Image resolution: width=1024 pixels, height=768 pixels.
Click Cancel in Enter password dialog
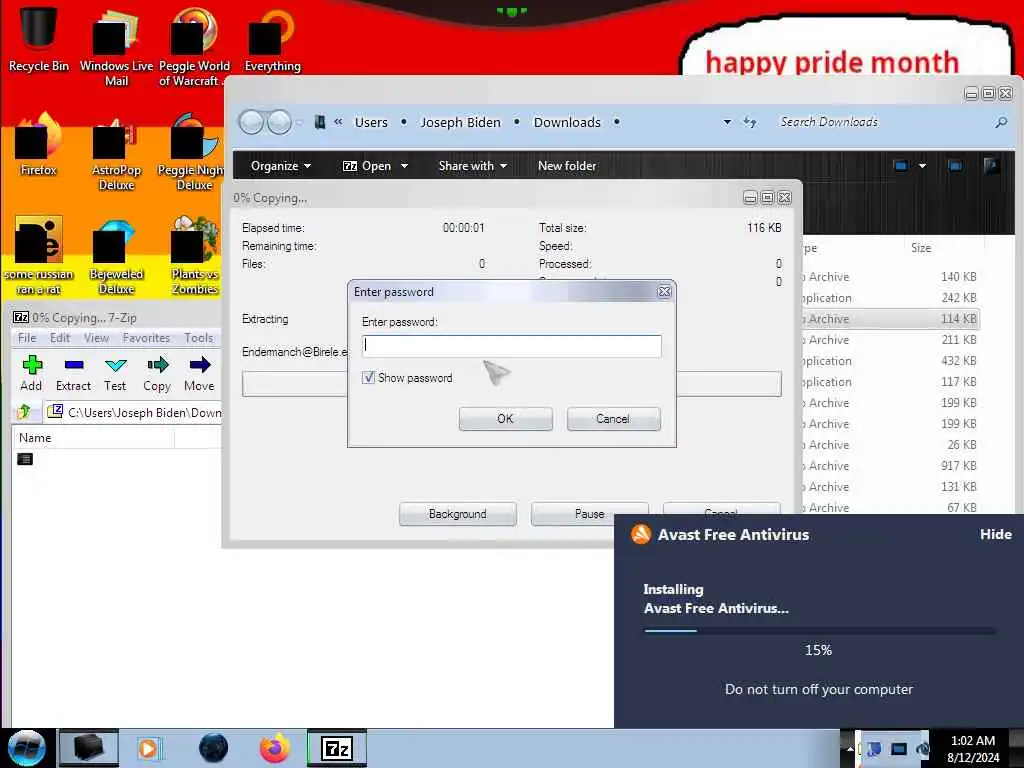coord(613,419)
